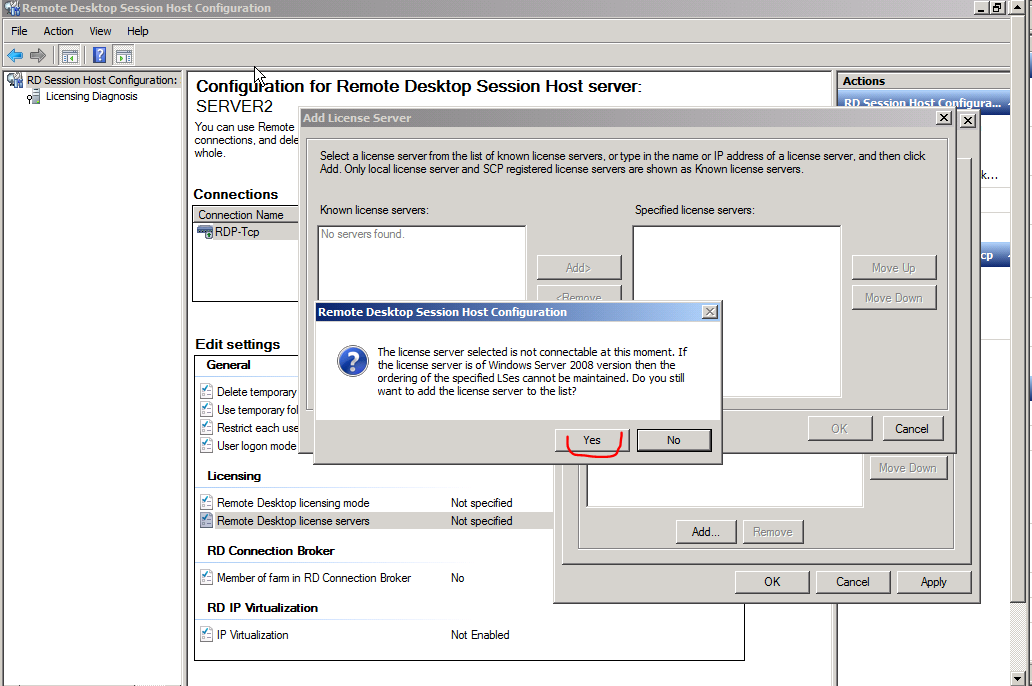Click Remote Desktop license servers setting icon
Image resolution: width=1032 pixels, height=686 pixels.
pyautogui.click(x=207, y=520)
